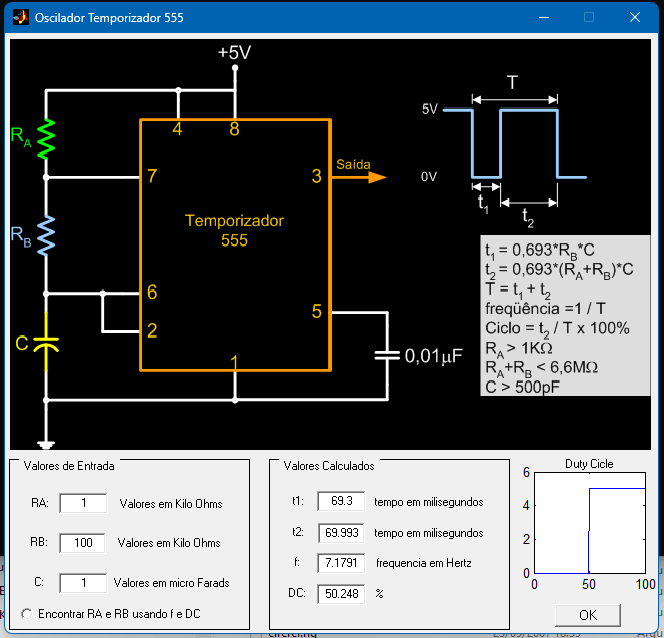The height and width of the screenshot is (638, 664).
Task: Click 'Valores em micro Farads' label
Action: click(x=172, y=583)
